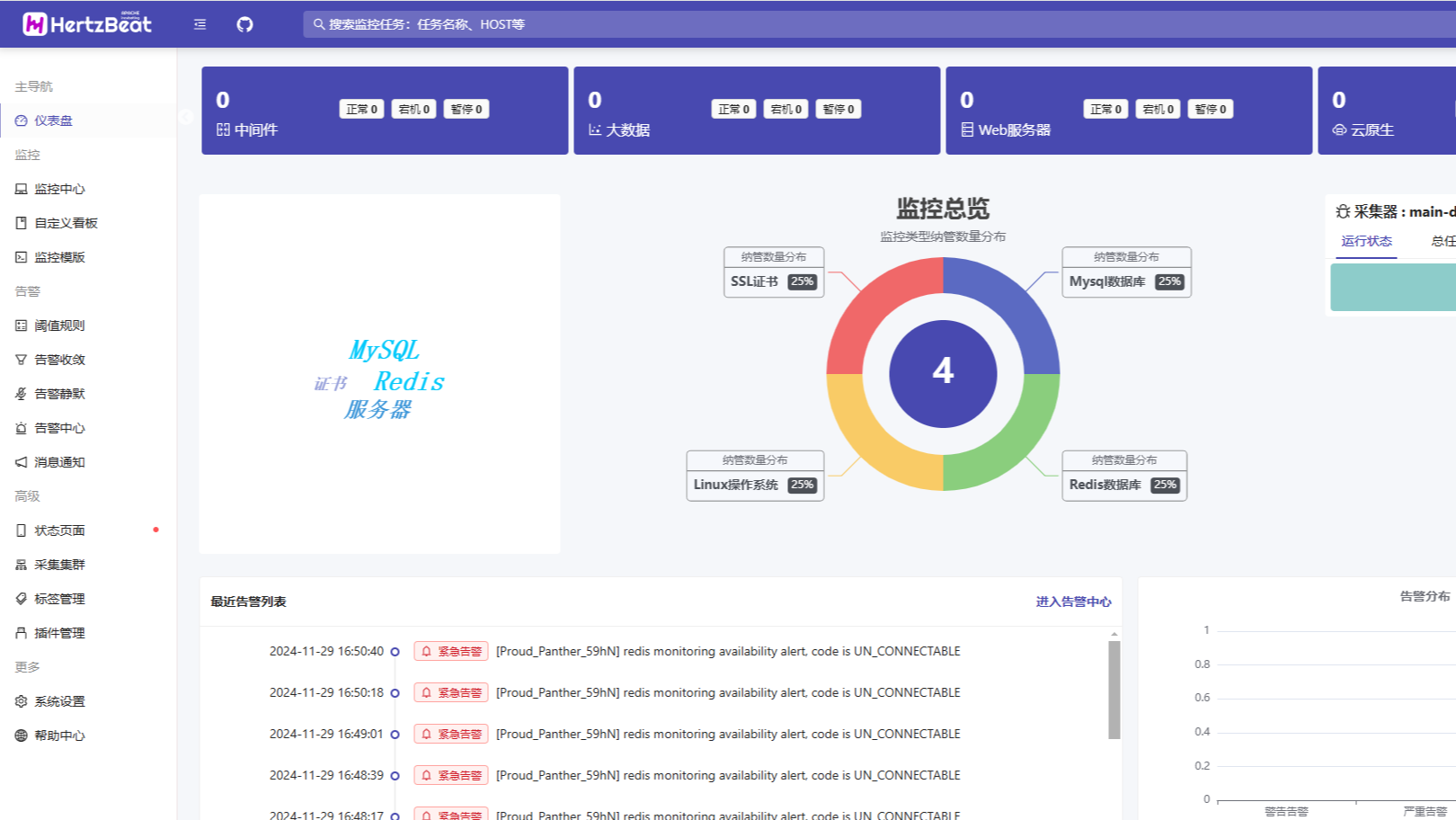The height and width of the screenshot is (820, 1456).
Task: Click MySQL in the word cloud
Action: click(384, 350)
